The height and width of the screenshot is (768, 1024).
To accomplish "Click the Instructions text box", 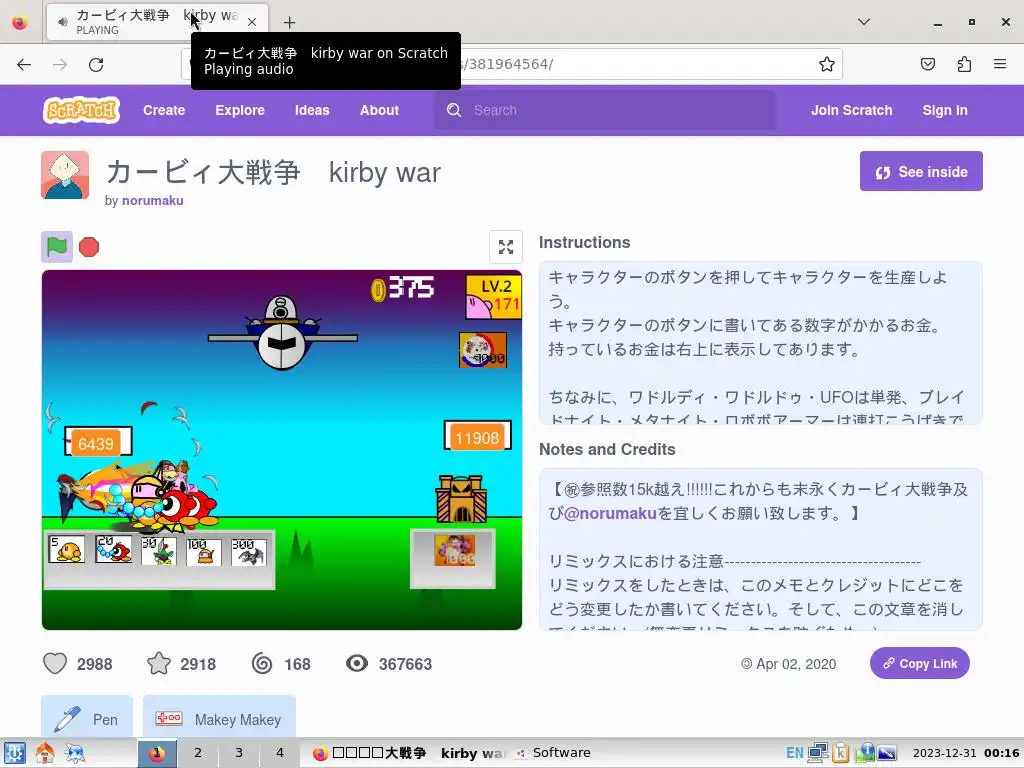I will tap(761, 343).
